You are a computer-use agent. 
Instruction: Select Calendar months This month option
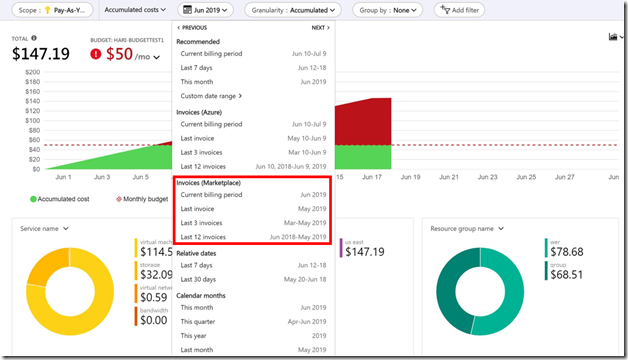tap(253, 308)
